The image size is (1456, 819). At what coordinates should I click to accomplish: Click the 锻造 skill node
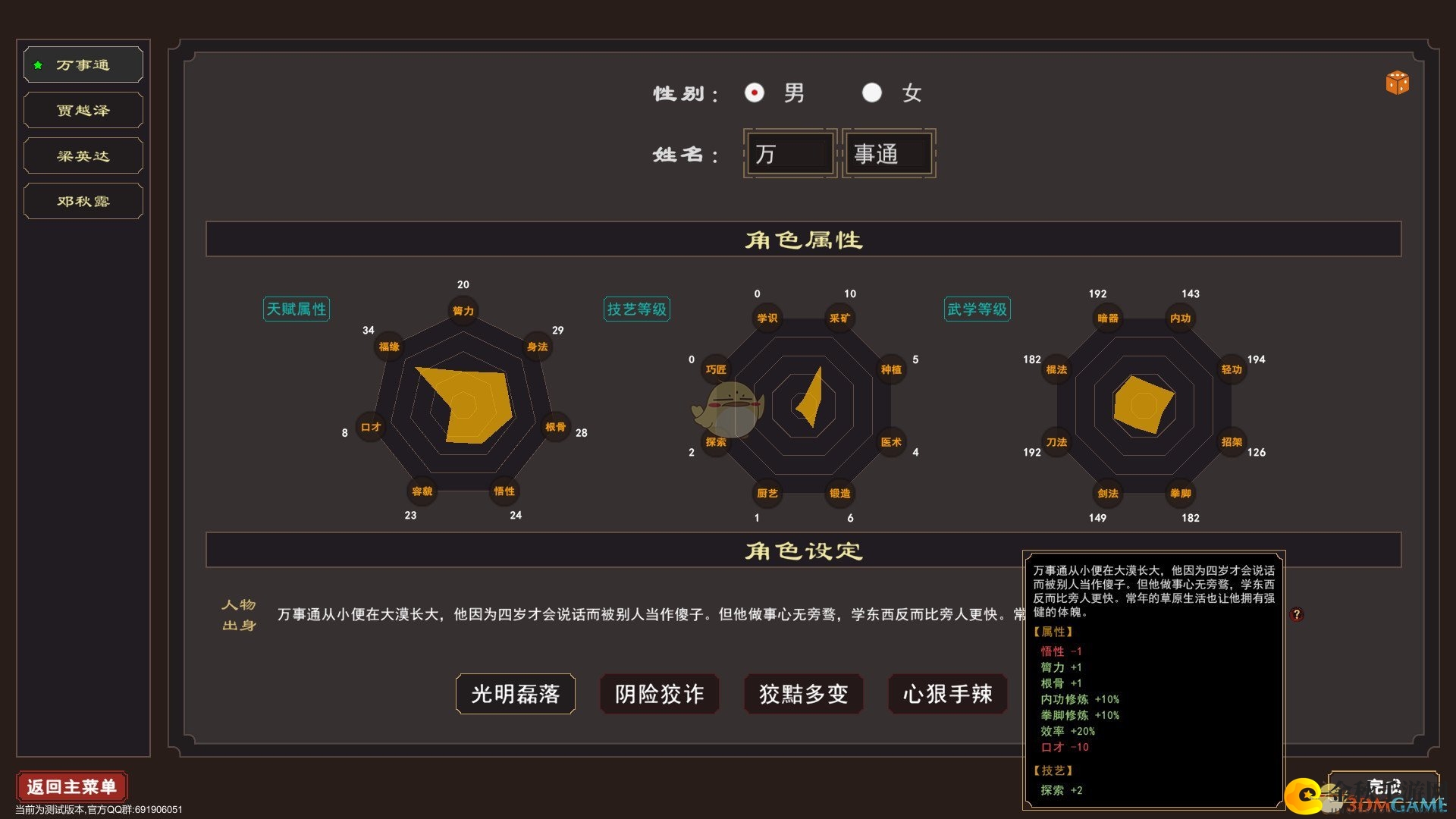(x=840, y=493)
